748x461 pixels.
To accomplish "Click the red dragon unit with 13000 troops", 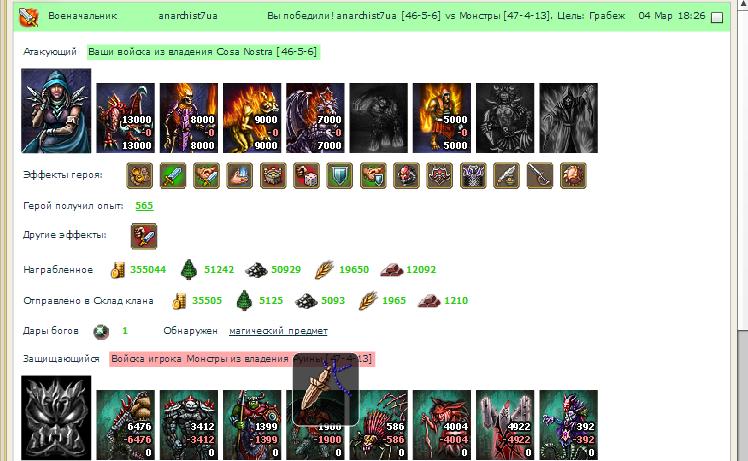I will click(x=125, y=118).
